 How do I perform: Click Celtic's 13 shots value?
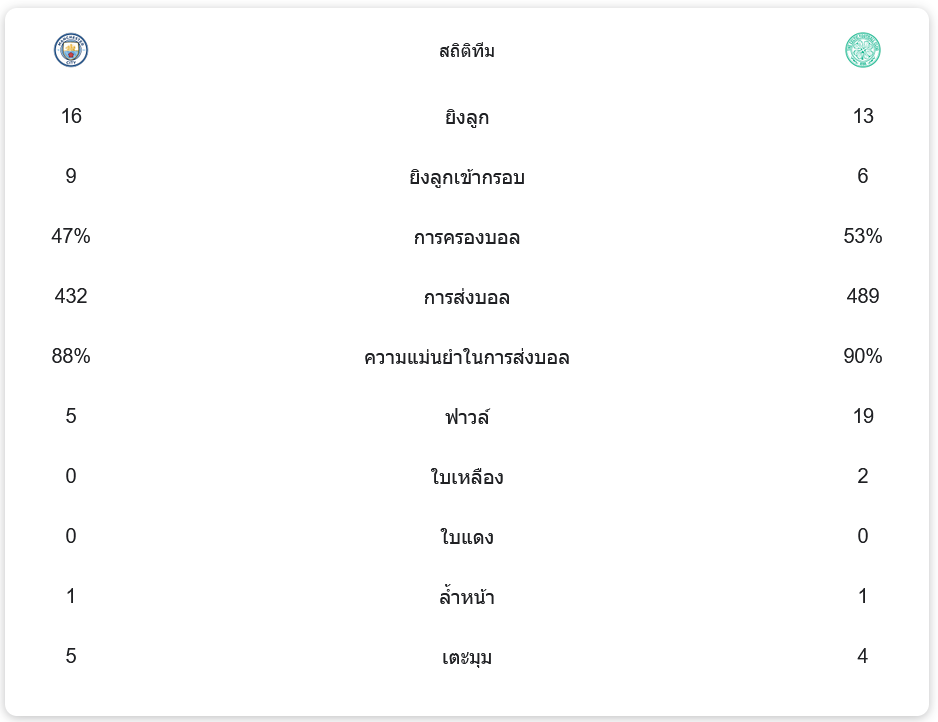click(863, 116)
